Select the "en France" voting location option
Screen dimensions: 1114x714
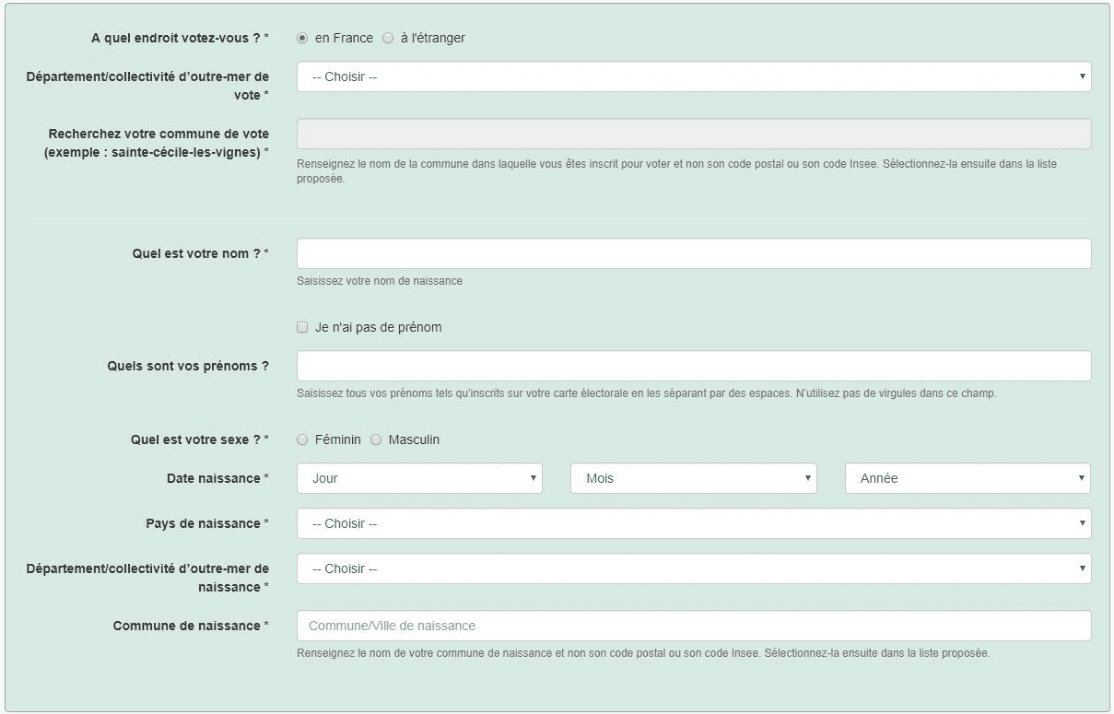click(302, 38)
